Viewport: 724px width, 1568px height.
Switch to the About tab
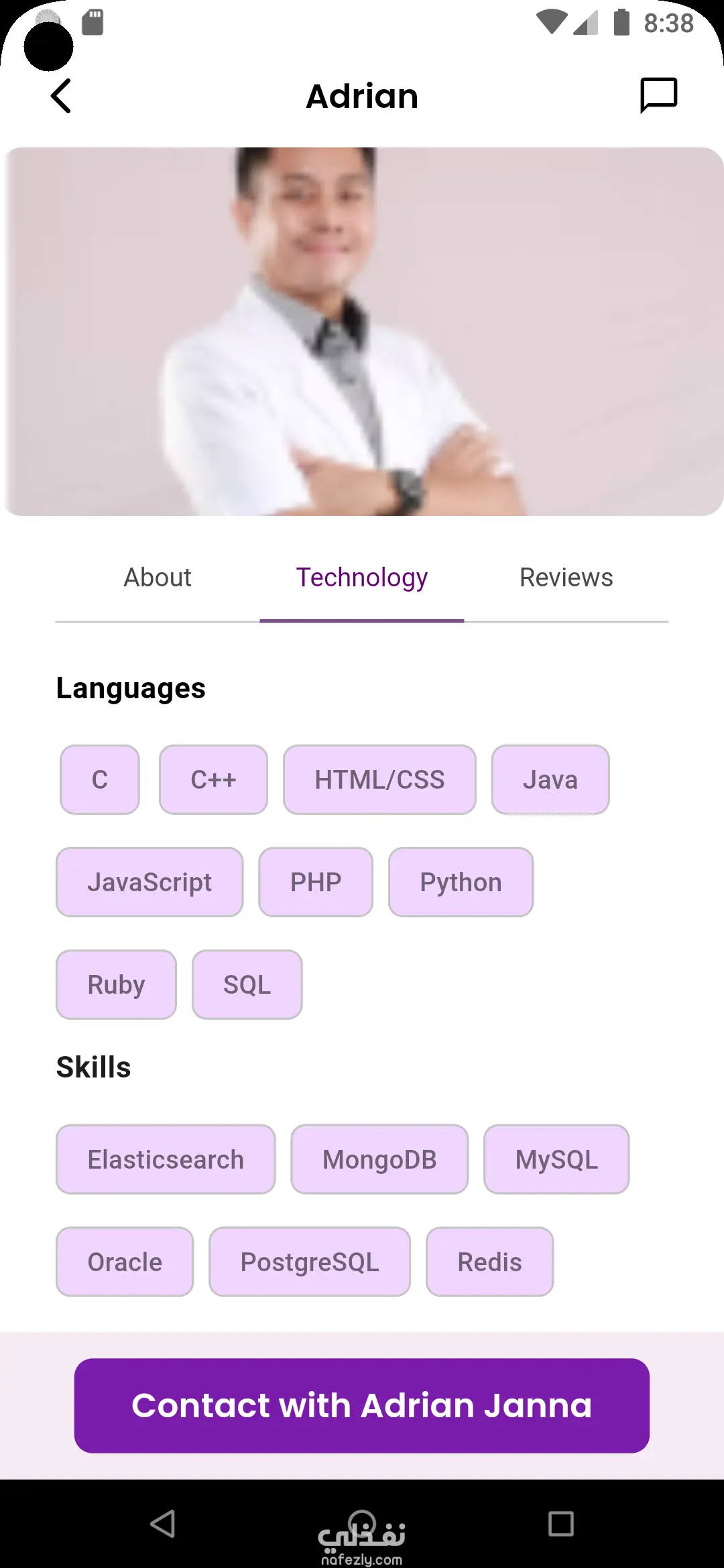pyautogui.click(x=158, y=578)
